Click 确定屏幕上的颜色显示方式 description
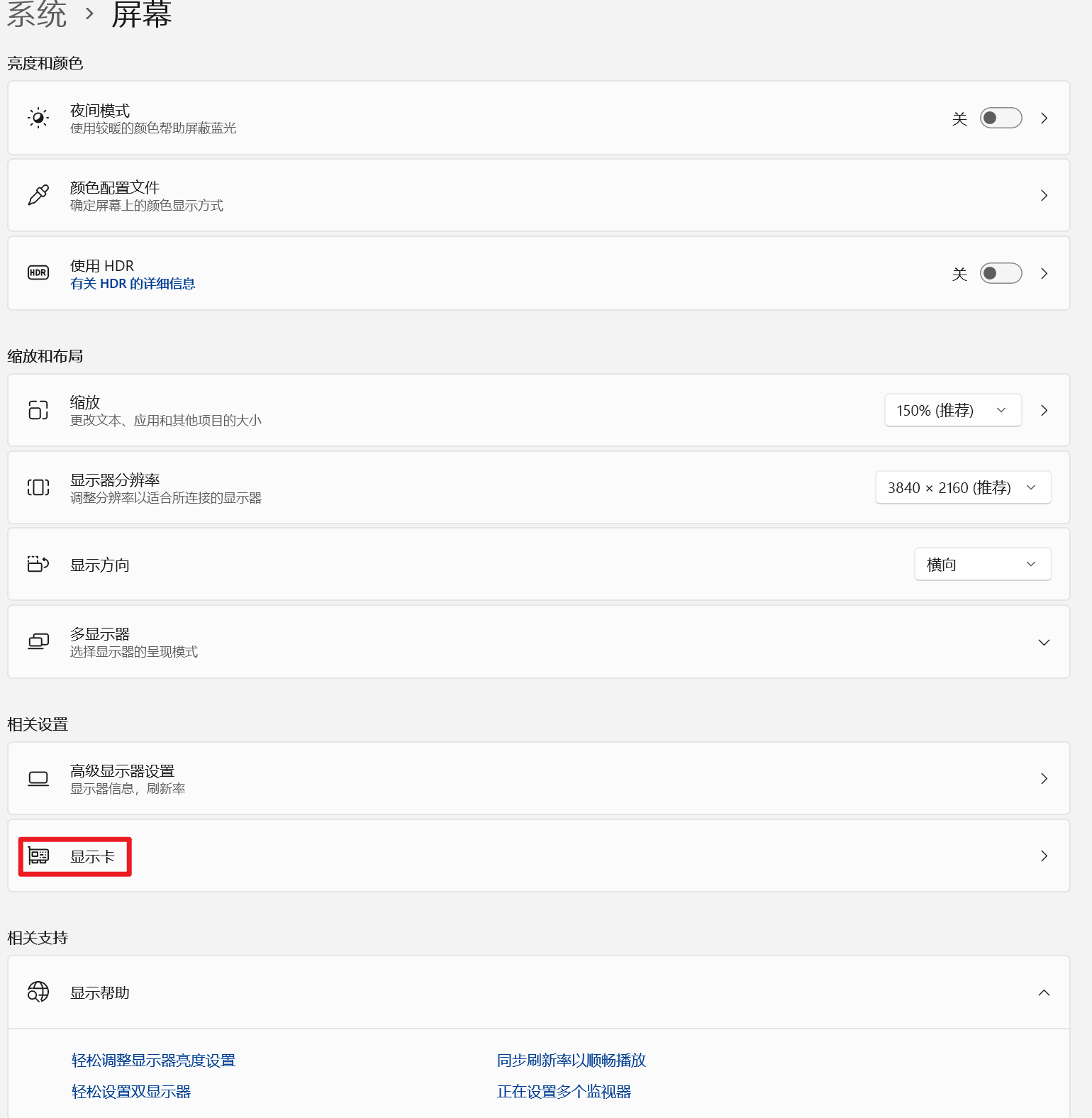The width and height of the screenshot is (1092, 1118). click(147, 206)
